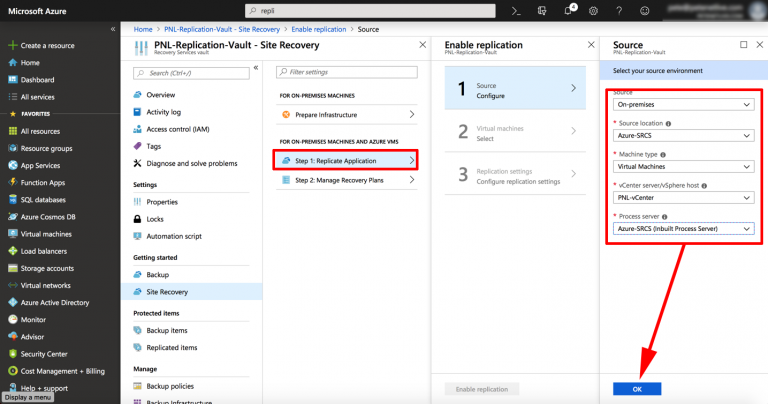Click info icon beside Machine type

[663, 155]
